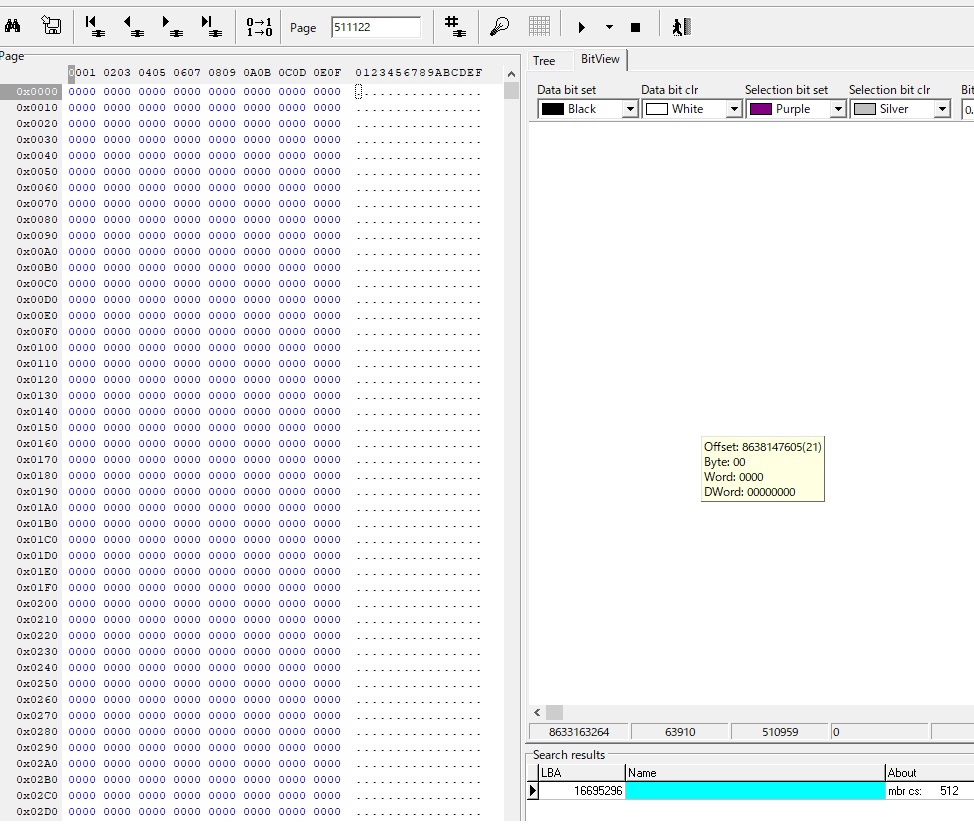
Task: Click the Page number input field
Action: point(376,27)
